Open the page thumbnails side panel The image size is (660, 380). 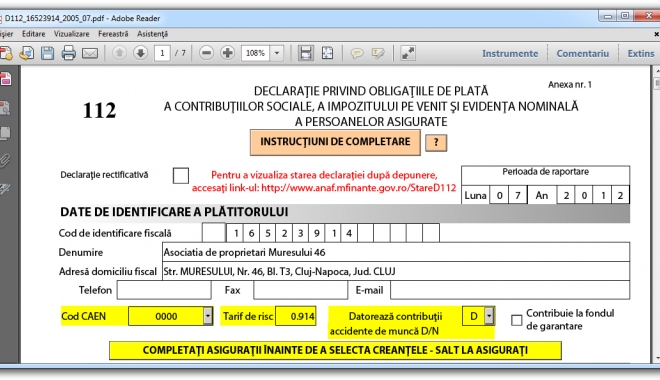(x=5, y=79)
